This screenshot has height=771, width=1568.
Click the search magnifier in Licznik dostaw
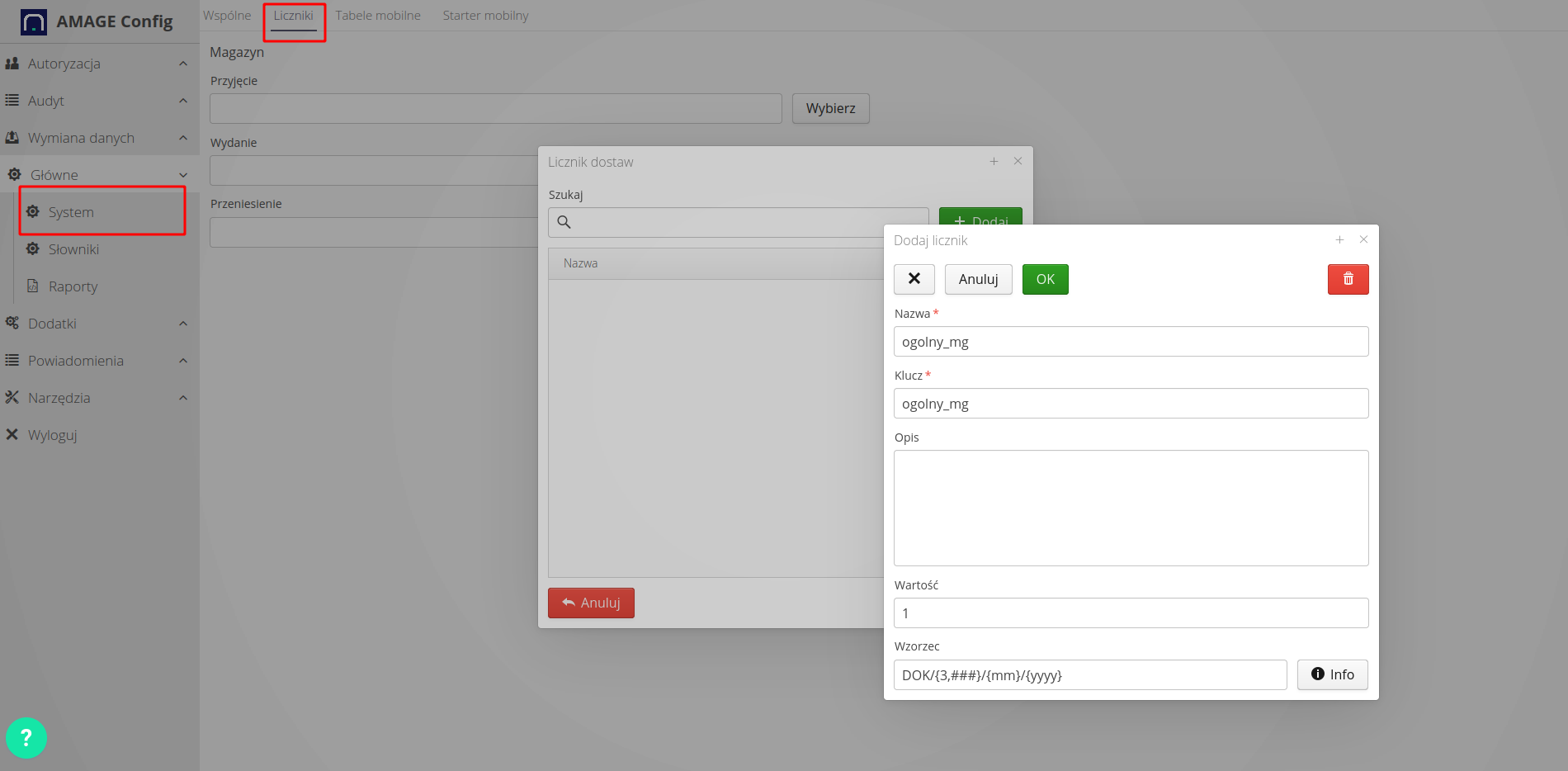(x=564, y=222)
